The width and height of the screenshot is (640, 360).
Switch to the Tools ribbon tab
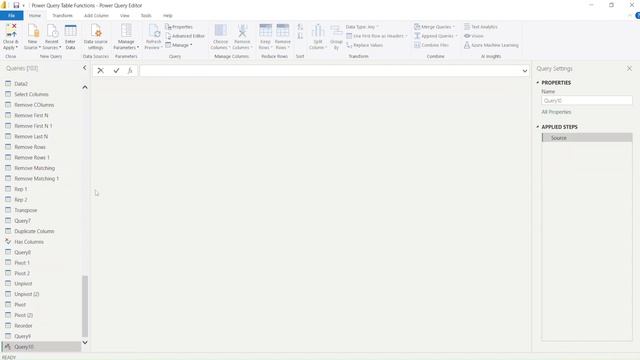(x=146, y=16)
